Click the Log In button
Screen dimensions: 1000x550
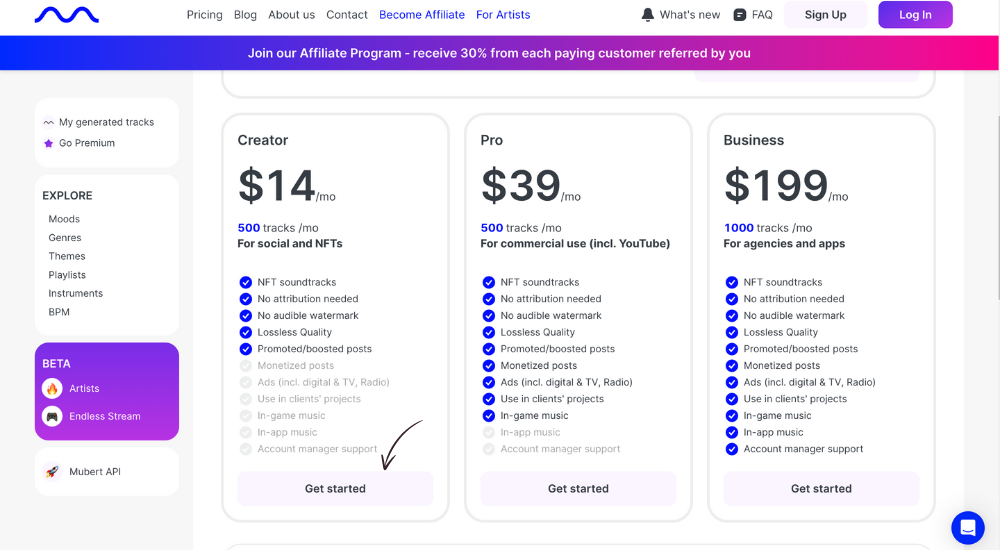coord(915,15)
